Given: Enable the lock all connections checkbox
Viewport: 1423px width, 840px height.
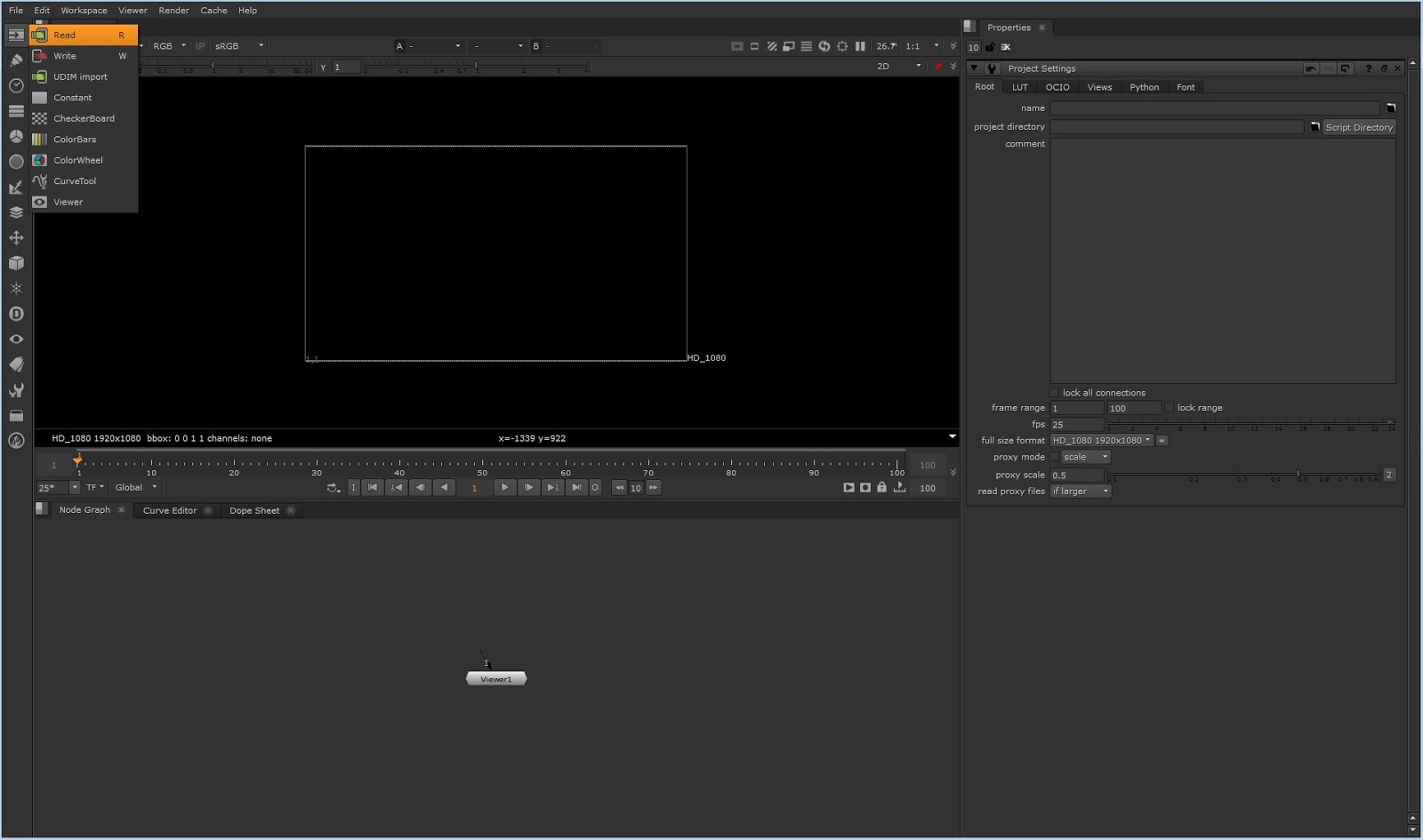Looking at the screenshot, I should pos(1054,392).
